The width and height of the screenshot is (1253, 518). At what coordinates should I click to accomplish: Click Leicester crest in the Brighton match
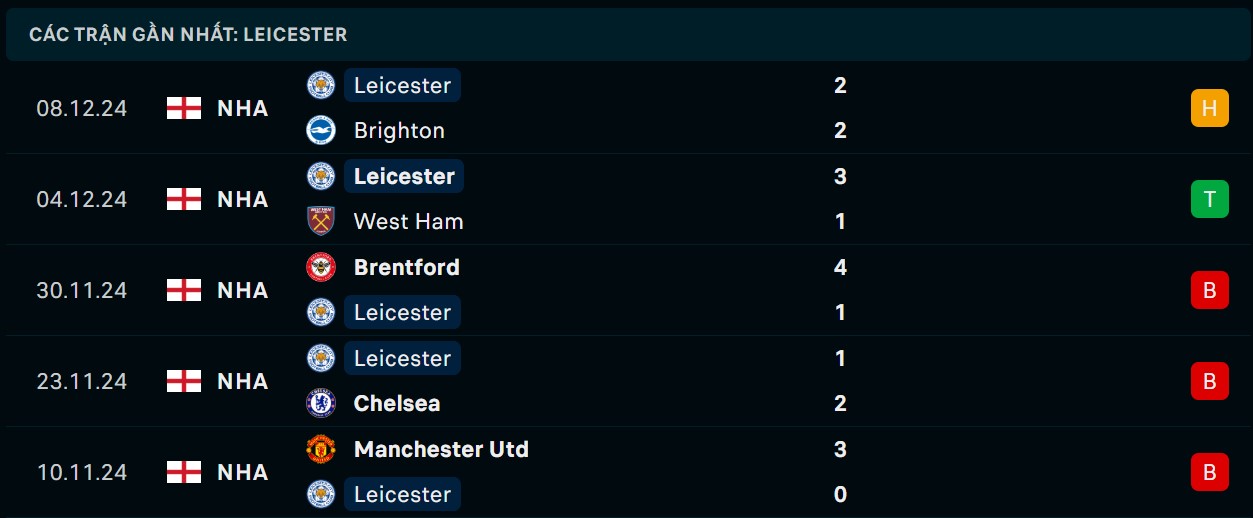(321, 85)
